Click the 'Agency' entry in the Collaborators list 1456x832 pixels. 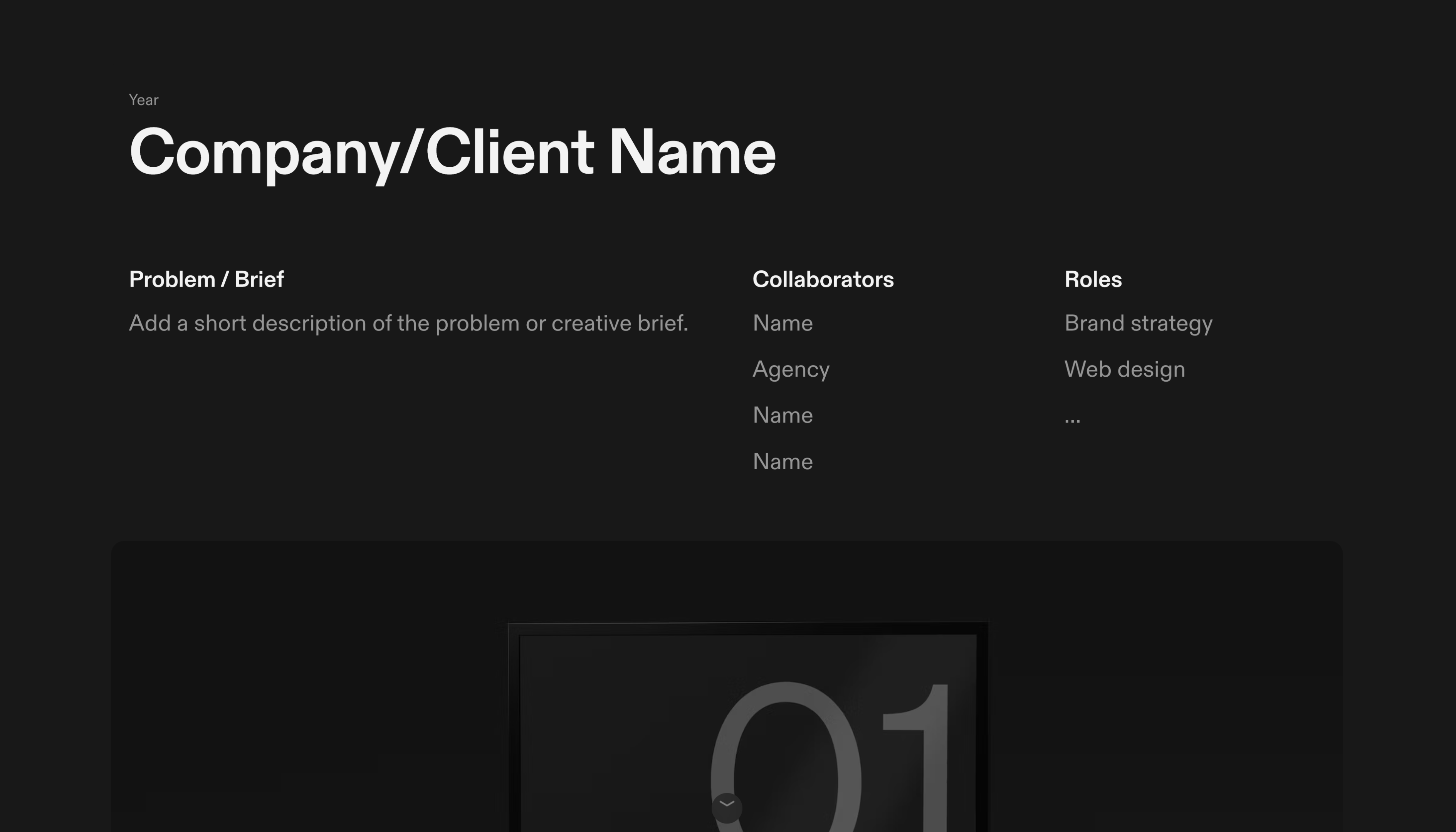[x=791, y=369]
